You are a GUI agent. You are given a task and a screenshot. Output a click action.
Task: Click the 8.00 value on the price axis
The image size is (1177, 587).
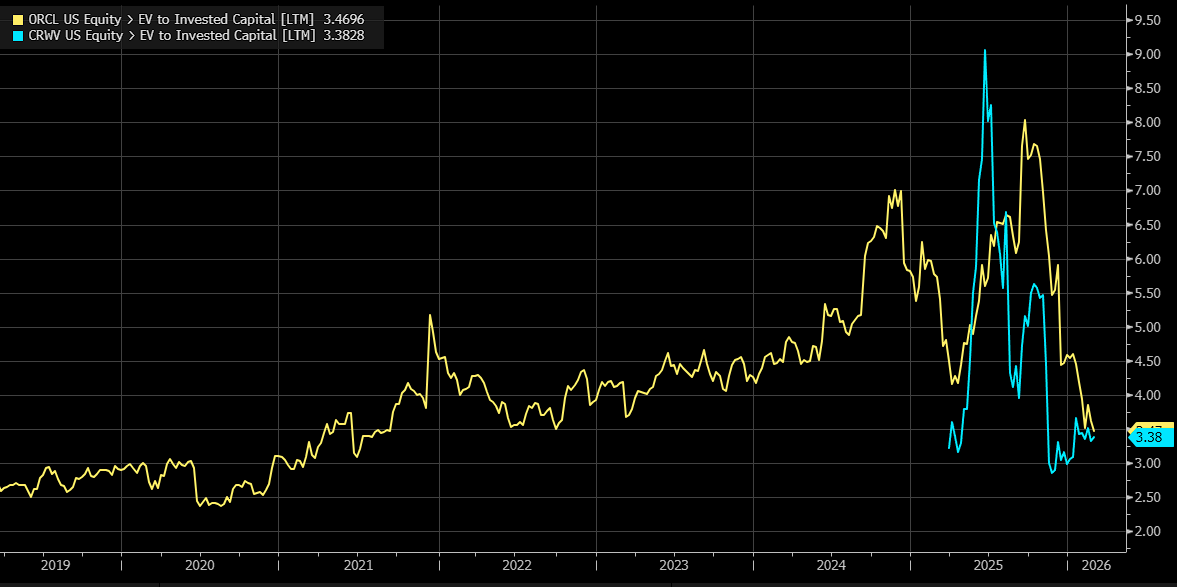click(1149, 122)
